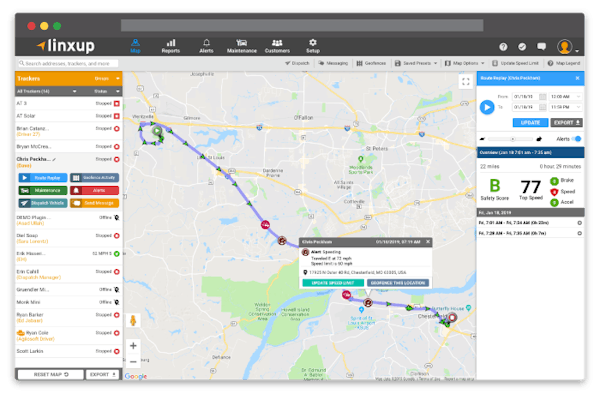Viewport: 600px width, 394px height.
Task: Click Update Speed Limit in alert popup
Action: click(x=333, y=283)
